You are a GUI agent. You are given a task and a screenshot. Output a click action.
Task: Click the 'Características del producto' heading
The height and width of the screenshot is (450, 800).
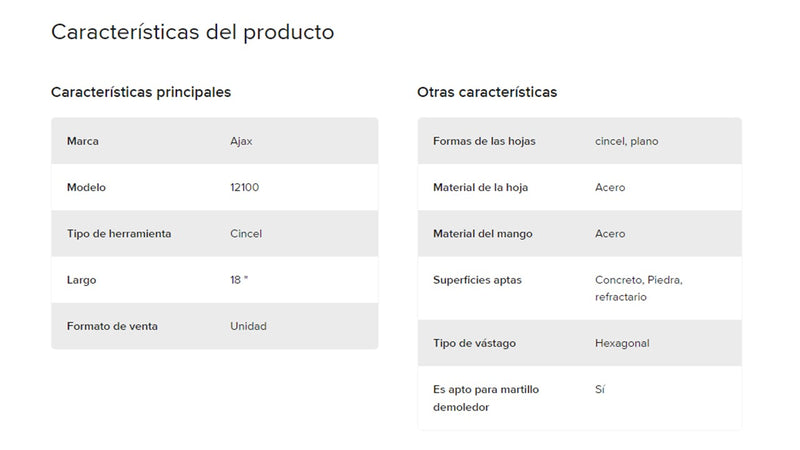(x=192, y=32)
